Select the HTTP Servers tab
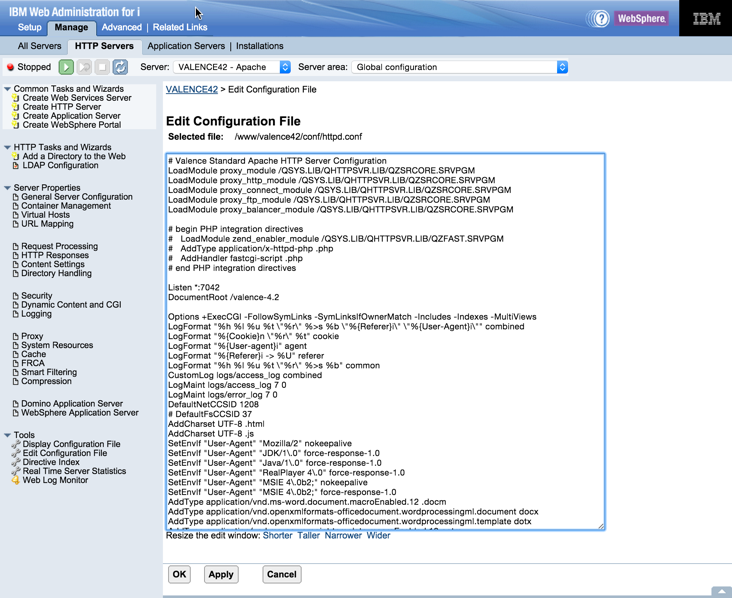This screenshot has height=598, width=732. 104,46
